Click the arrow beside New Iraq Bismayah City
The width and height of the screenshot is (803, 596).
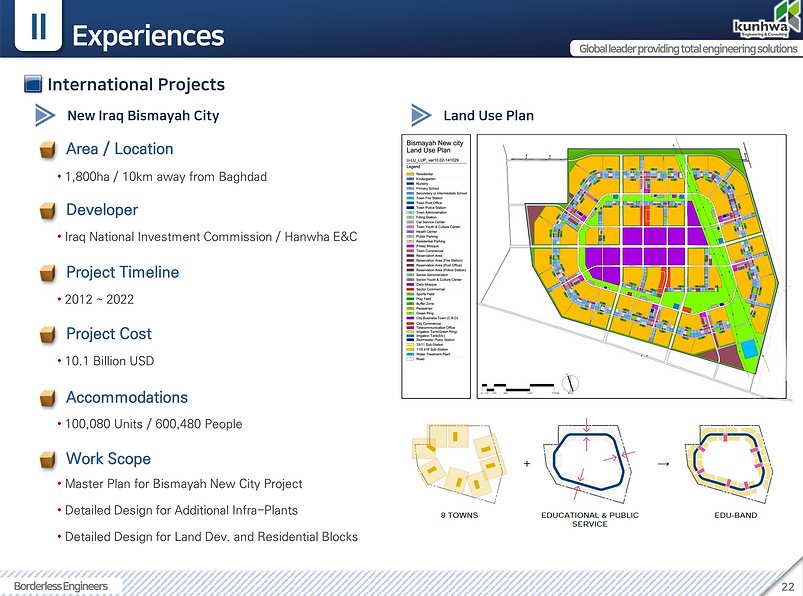coord(45,115)
